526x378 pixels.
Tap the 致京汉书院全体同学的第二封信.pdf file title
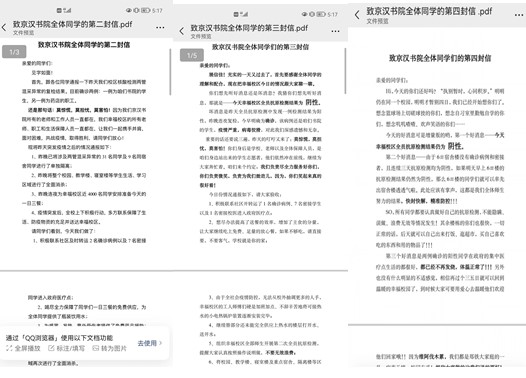click(x=72, y=24)
